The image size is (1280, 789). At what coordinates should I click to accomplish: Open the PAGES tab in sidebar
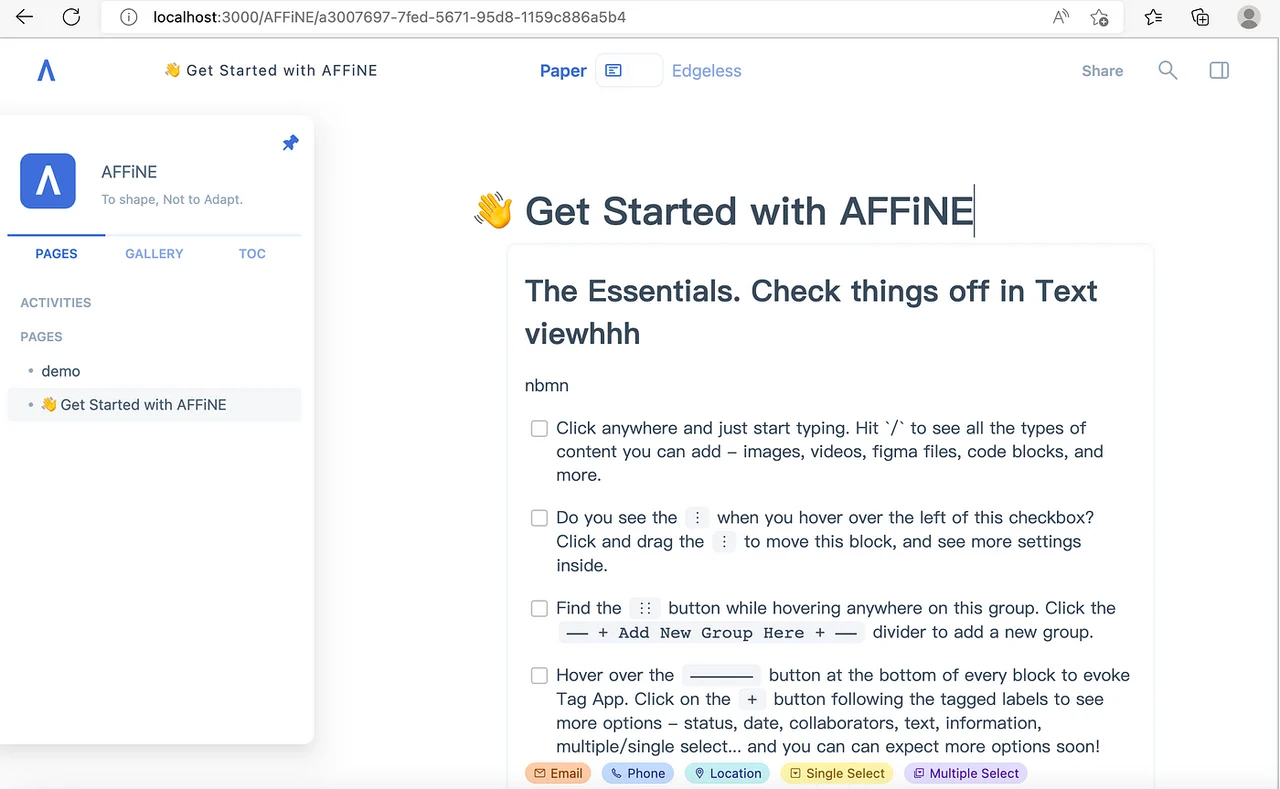pos(56,254)
